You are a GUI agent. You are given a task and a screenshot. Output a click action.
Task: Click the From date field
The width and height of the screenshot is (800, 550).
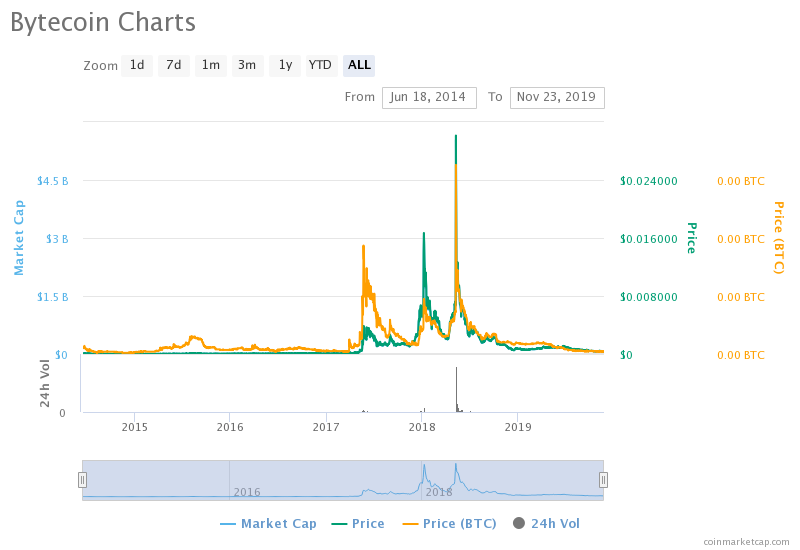pos(429,97)
